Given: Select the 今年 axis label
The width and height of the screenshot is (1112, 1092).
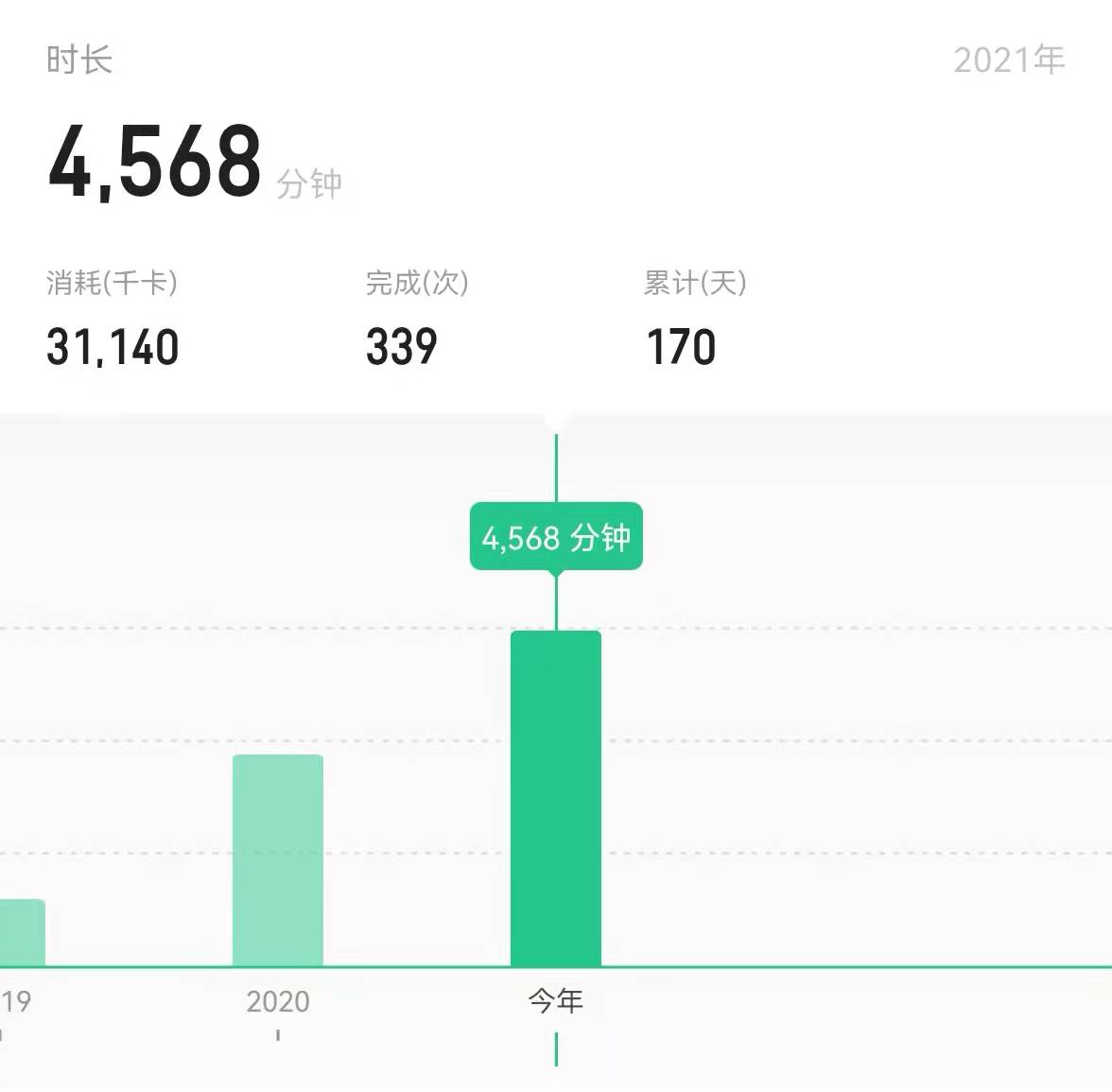Looking at the screenshot, I should tap(556, 1000).
